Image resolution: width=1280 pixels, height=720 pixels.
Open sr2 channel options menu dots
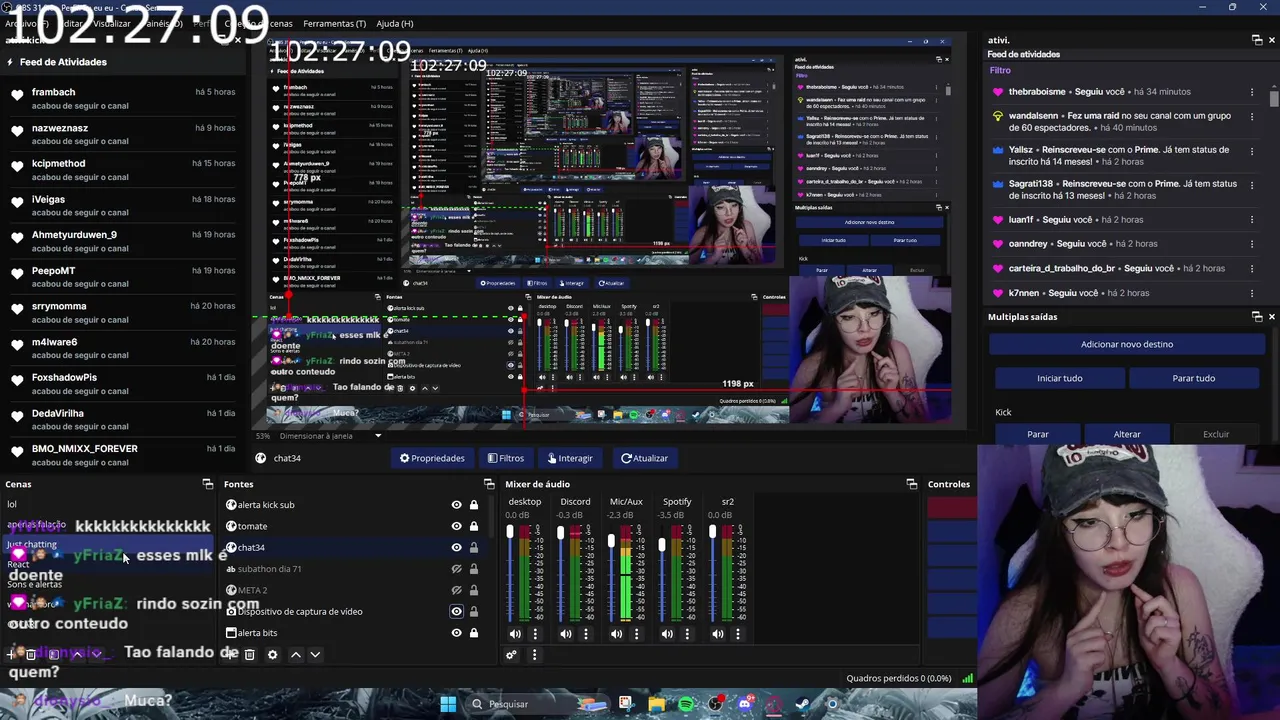pos(738,634)
